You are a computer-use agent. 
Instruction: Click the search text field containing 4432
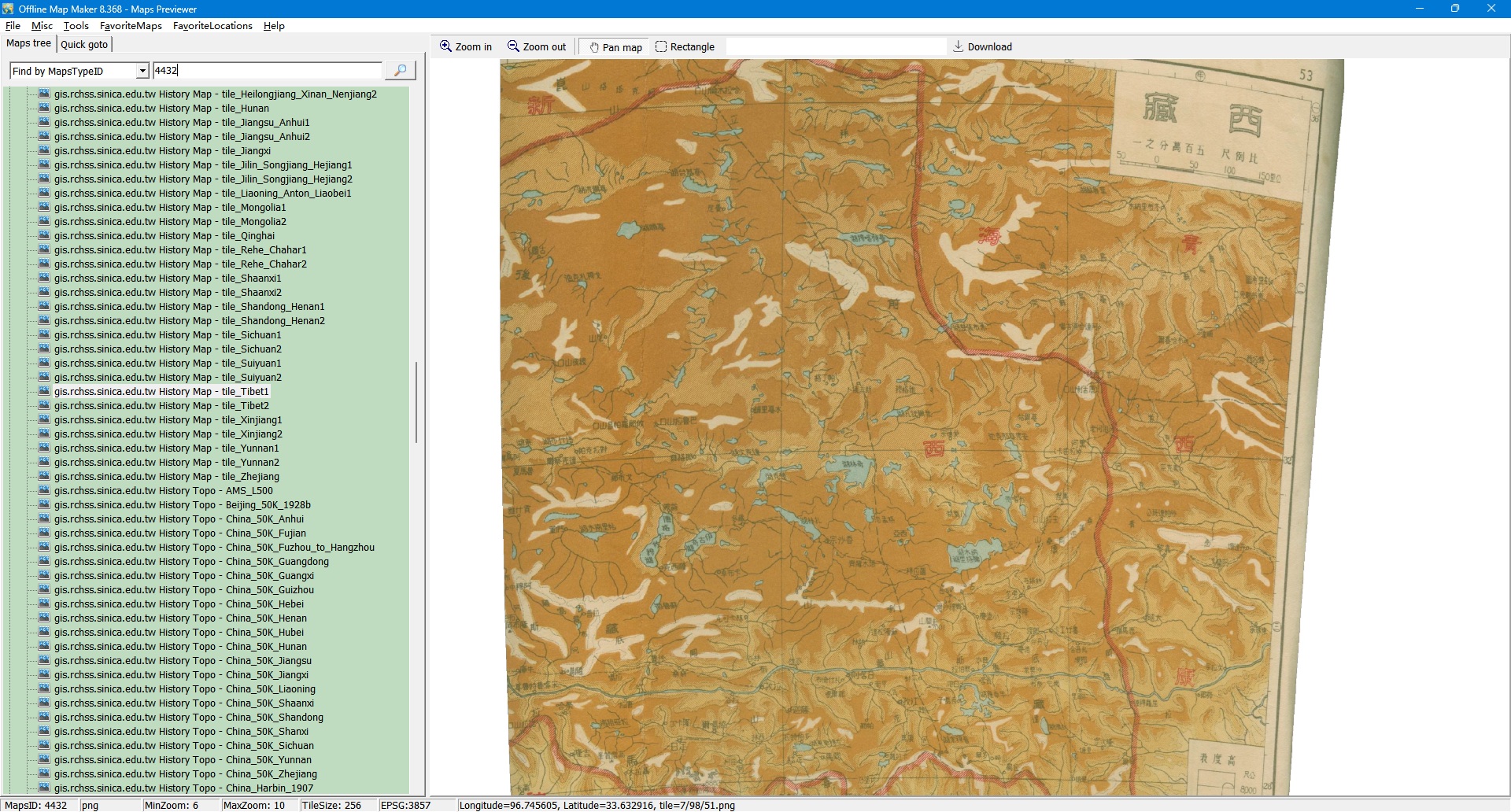pyautogui.click(x=266, y=71)
